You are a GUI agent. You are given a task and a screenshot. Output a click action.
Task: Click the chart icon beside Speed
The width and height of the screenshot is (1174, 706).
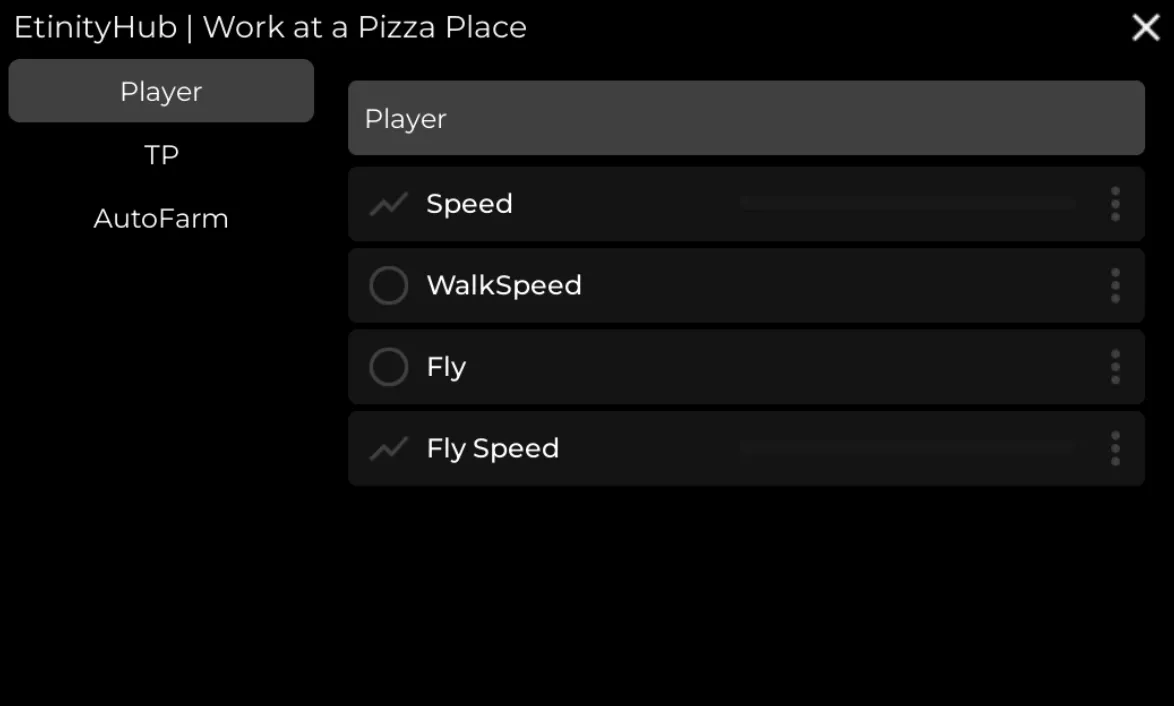(x=388, y=204)
